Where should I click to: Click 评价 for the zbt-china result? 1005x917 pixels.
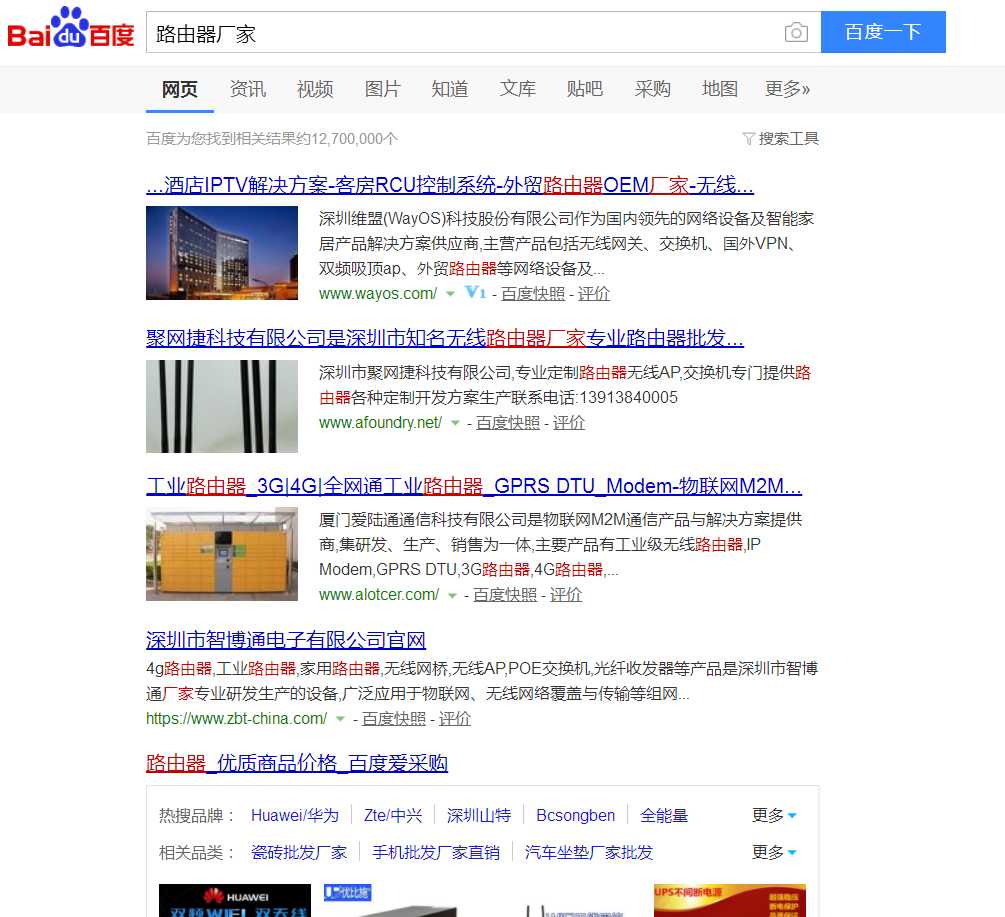455,719
